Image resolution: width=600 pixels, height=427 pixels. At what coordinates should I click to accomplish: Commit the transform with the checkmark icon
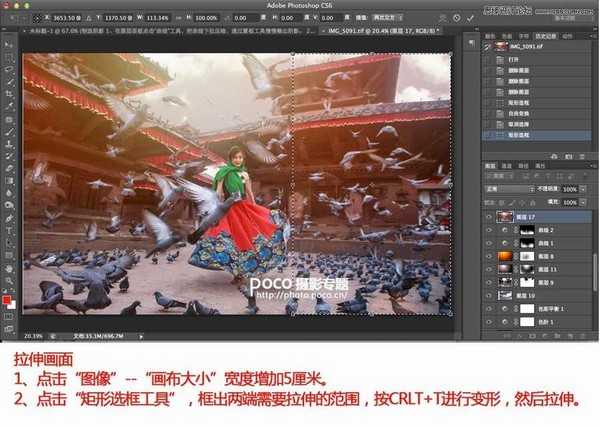(470, 18)
